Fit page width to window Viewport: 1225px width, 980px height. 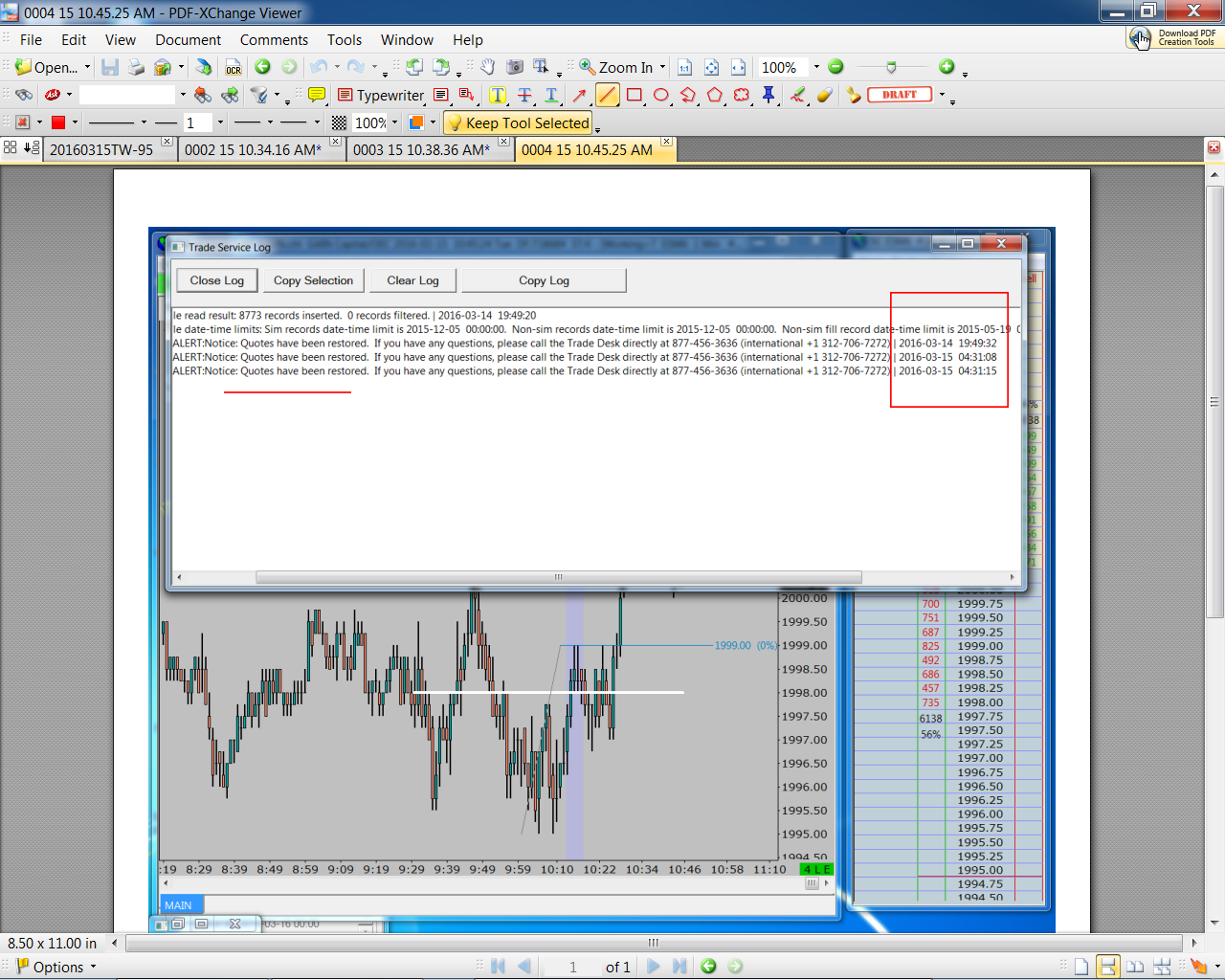[x=738, y=67]
